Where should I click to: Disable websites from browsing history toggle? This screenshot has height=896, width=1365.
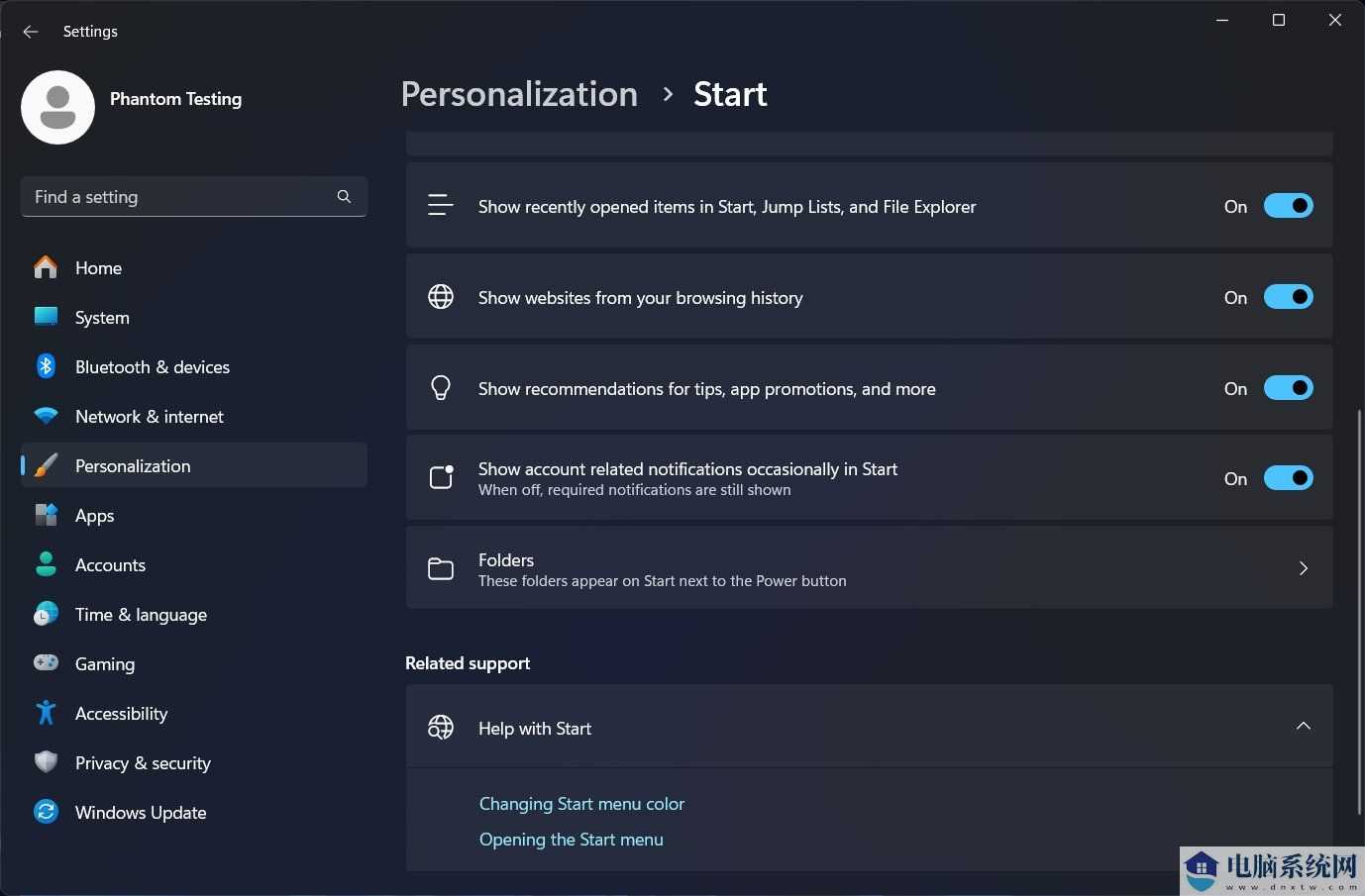coord(1288,297)
